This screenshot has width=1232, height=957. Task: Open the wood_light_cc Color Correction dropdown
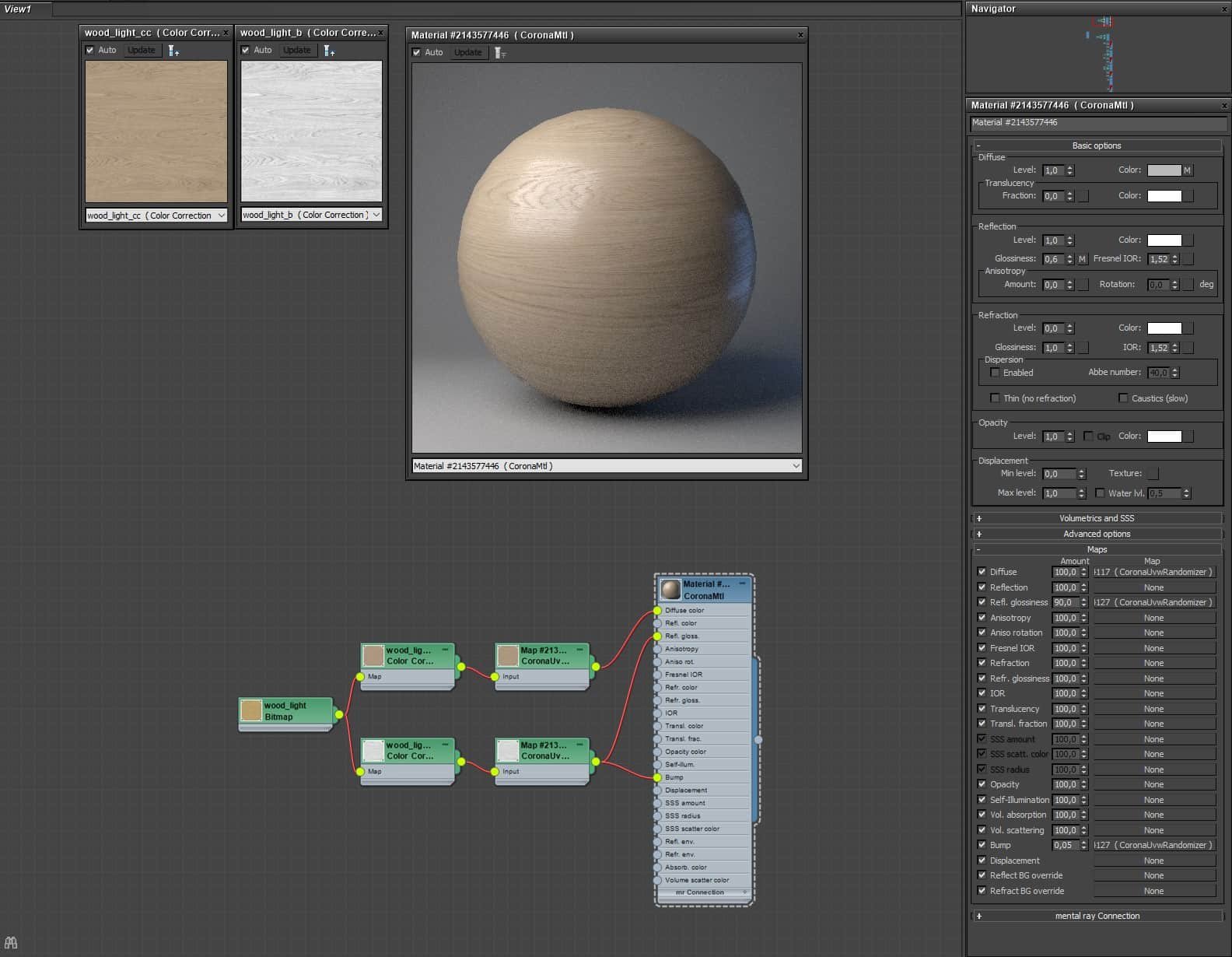point(221,216)
